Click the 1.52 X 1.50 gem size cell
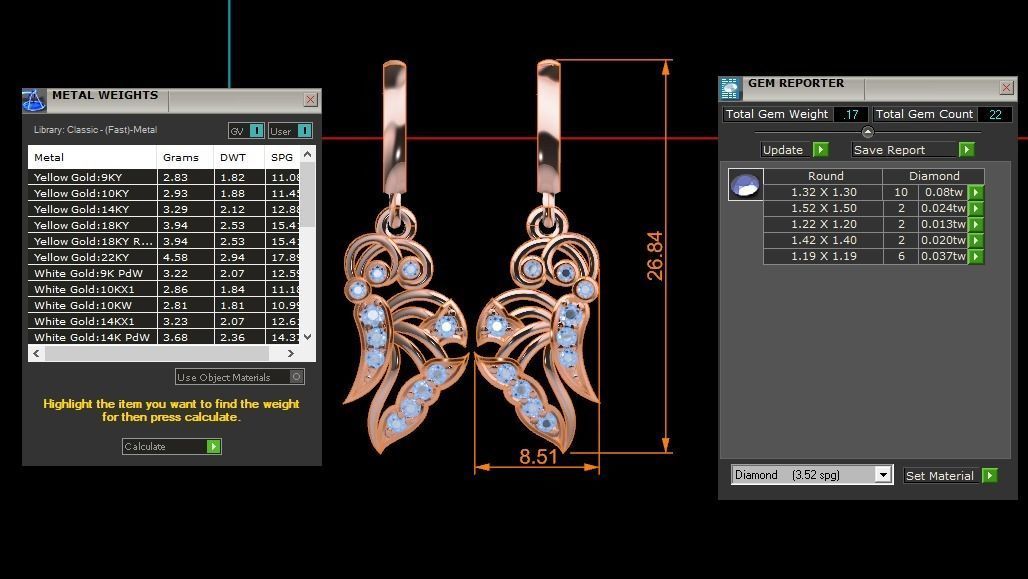1028x579 pixels. (x=823, y=208)
